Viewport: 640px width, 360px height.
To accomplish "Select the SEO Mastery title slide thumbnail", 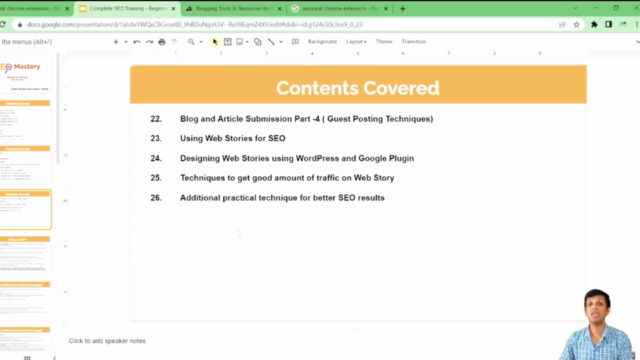I will (25, 74).
